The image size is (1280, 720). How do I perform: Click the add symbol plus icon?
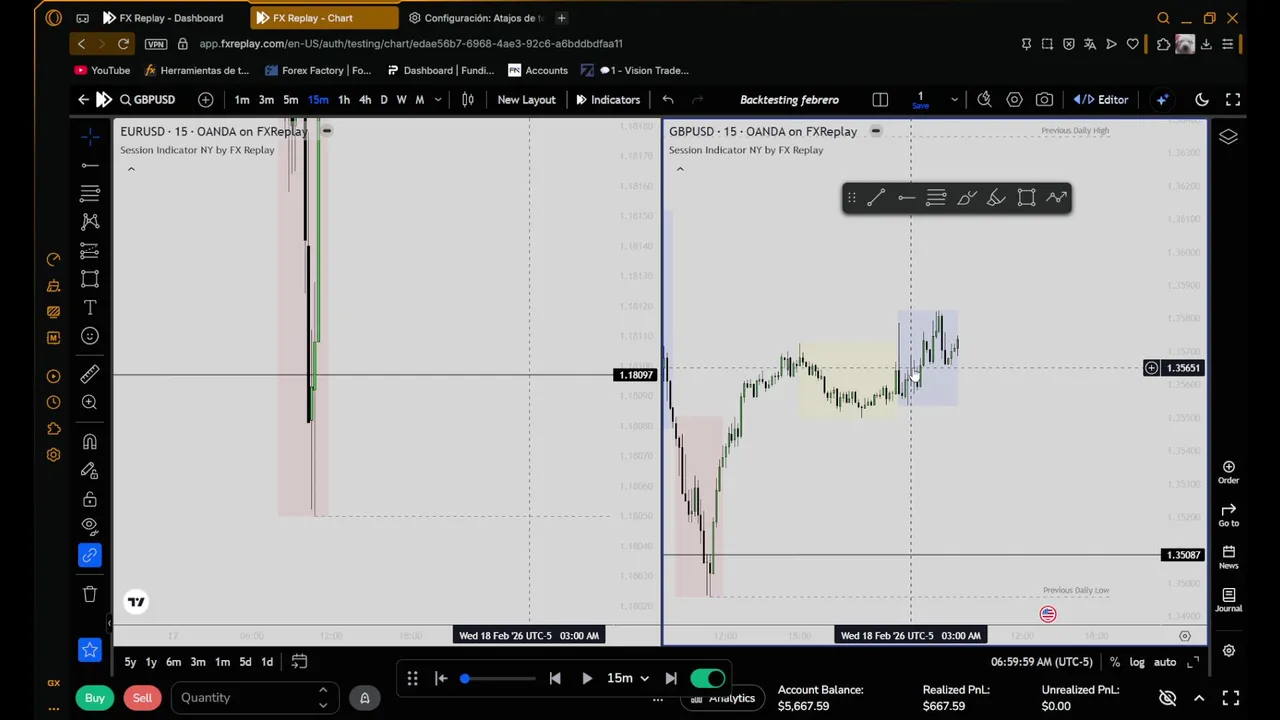tap(205, 100)
